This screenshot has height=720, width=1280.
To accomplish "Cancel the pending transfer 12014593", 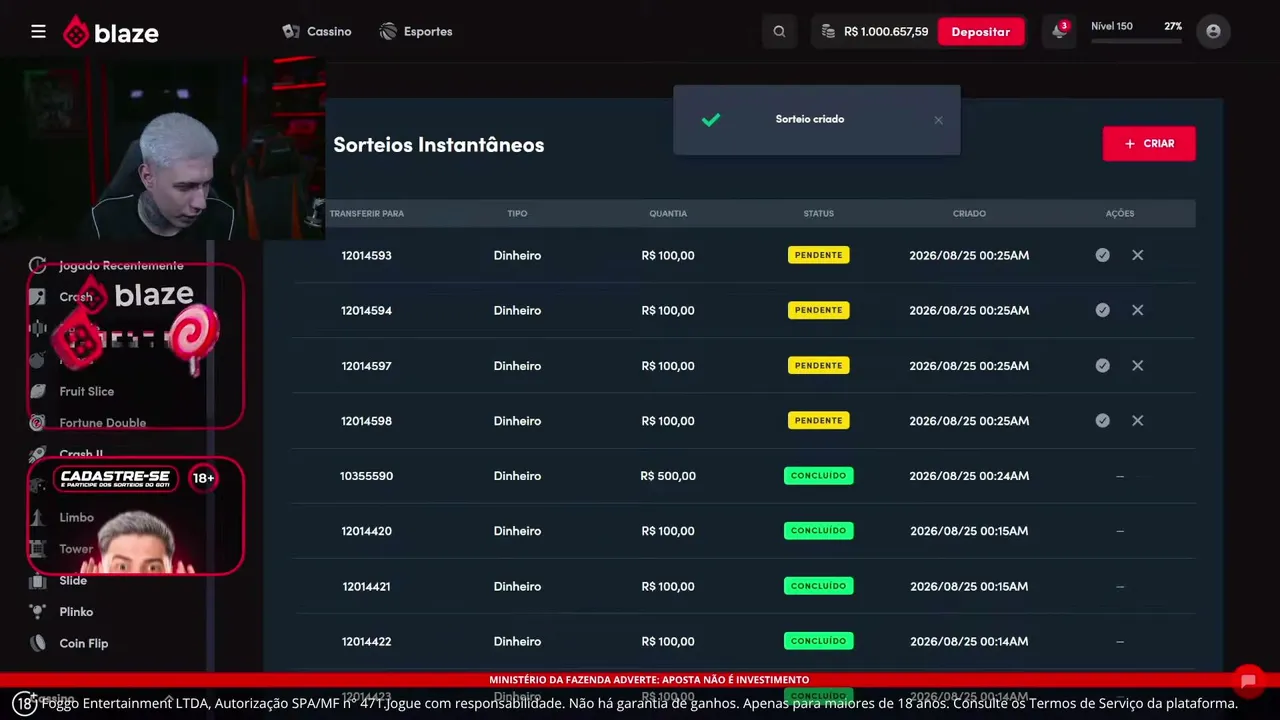I will tap(1137, 255).
